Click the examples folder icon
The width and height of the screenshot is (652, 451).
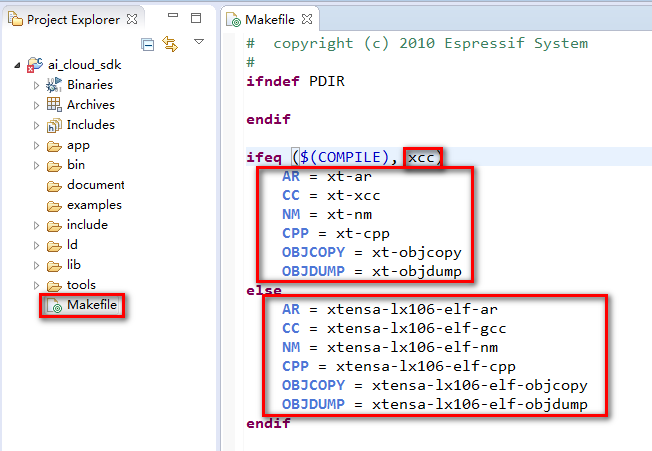(x=54, y=206)
